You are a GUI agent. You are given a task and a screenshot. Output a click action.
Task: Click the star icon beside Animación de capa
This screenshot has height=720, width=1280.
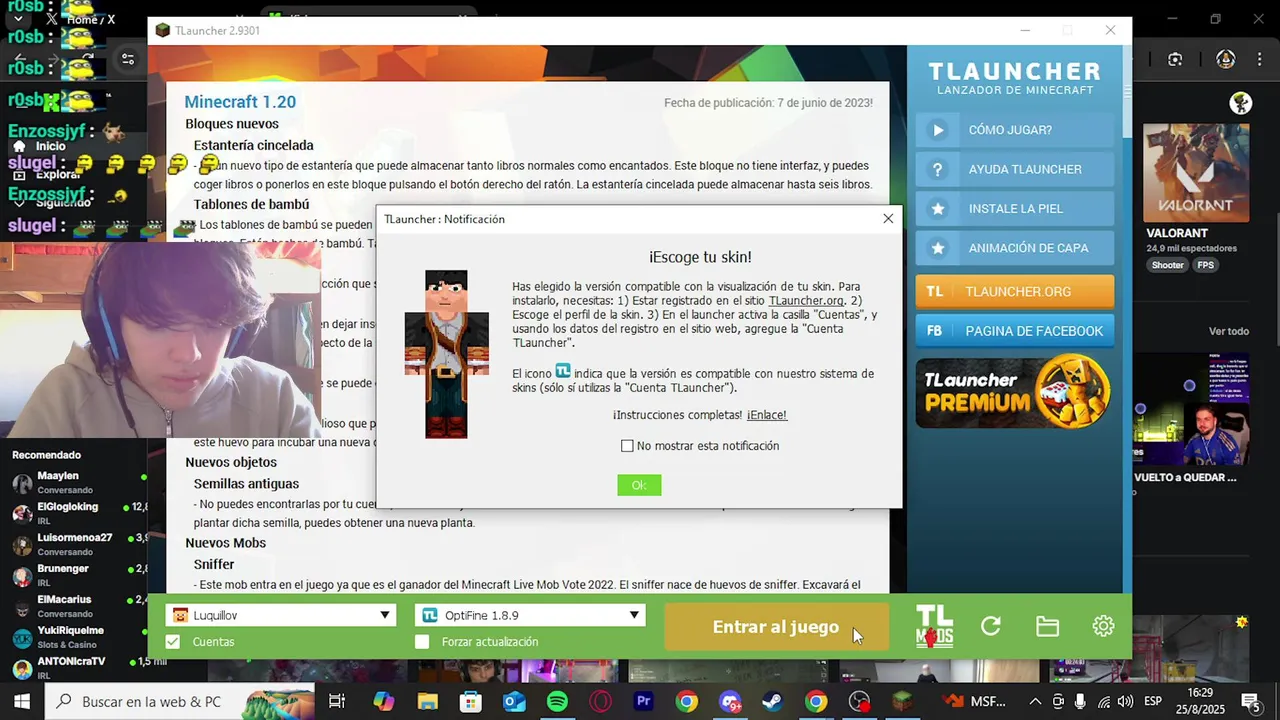(x=937, y=248)
